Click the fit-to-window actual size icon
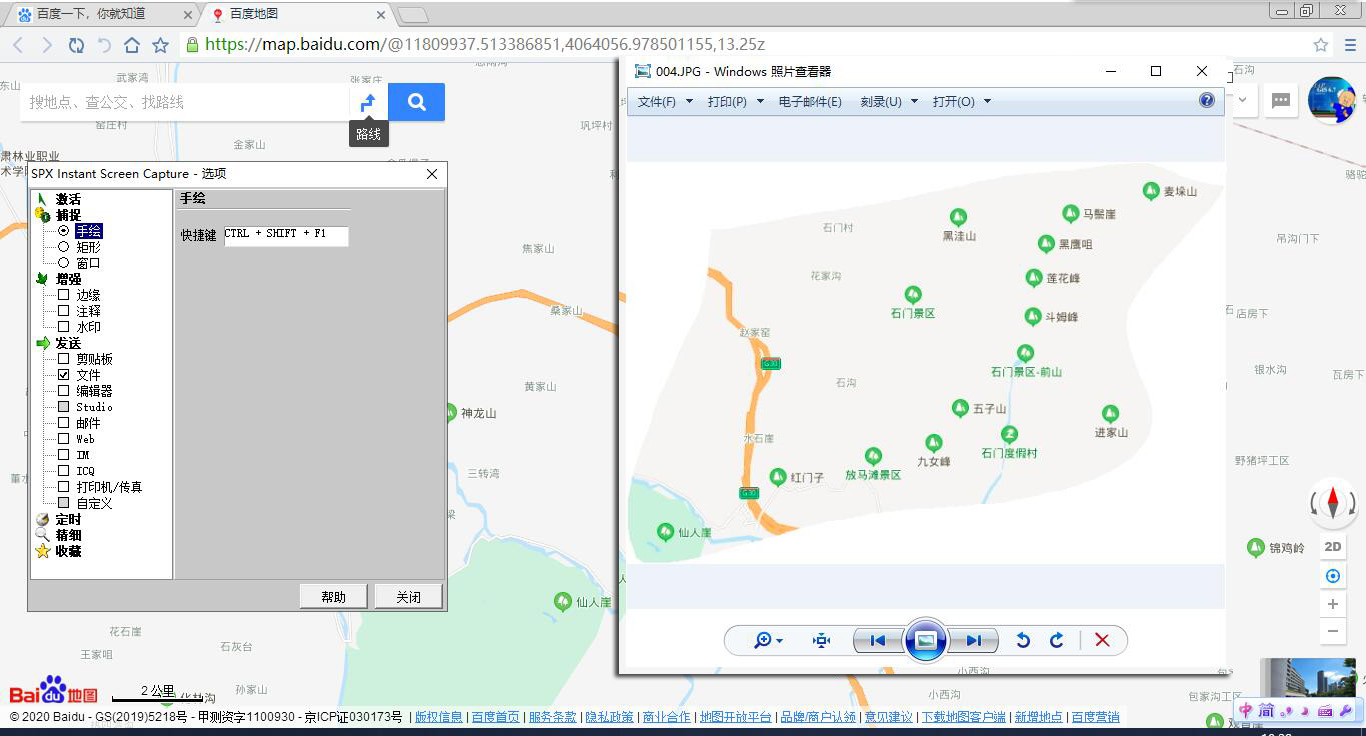The height and width of the screenshot is (736, 1366). pos(821,640)
